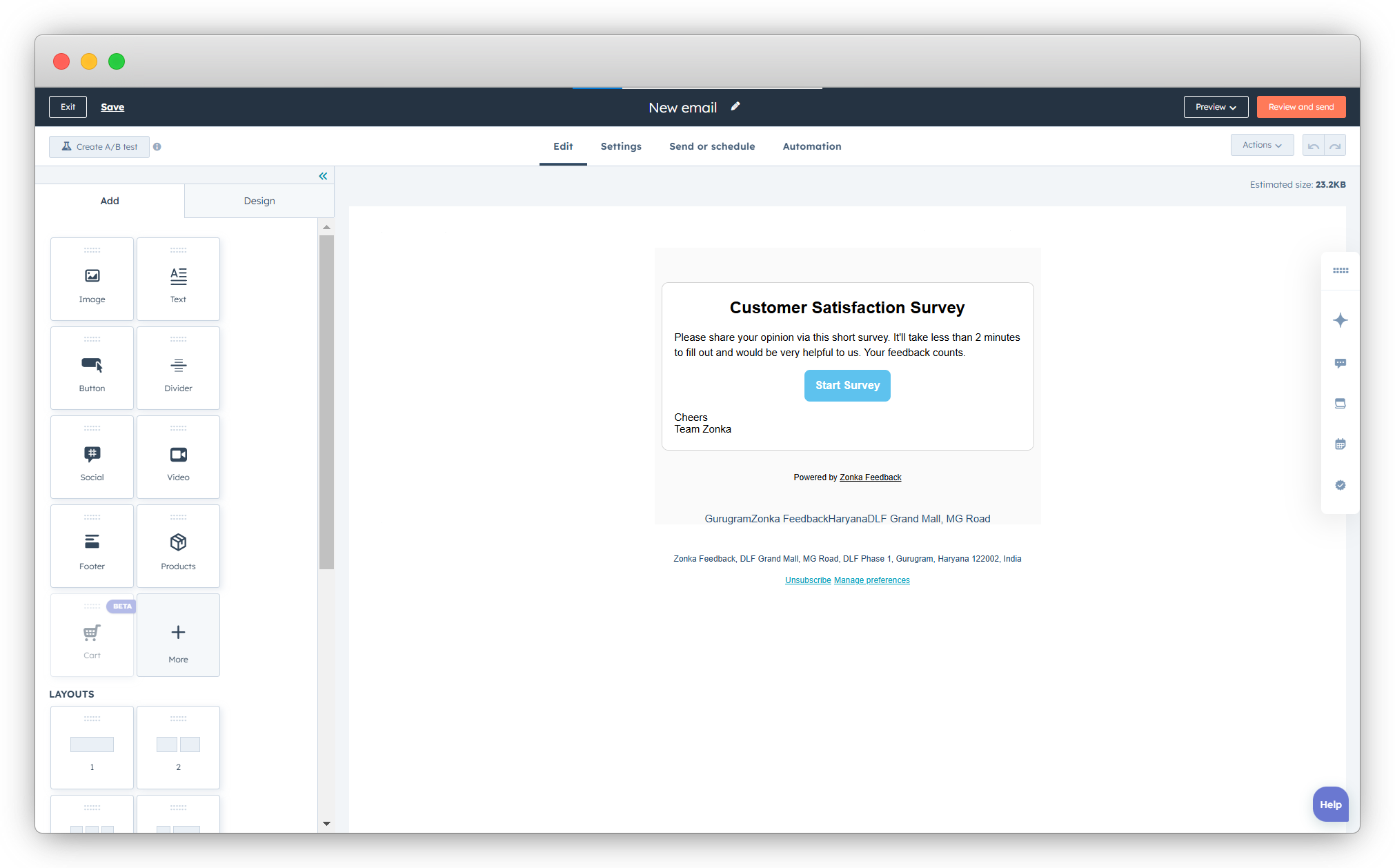Screen dimensions: 1395x868
Task: Switch to the Design tab
Action: [259, 201]
